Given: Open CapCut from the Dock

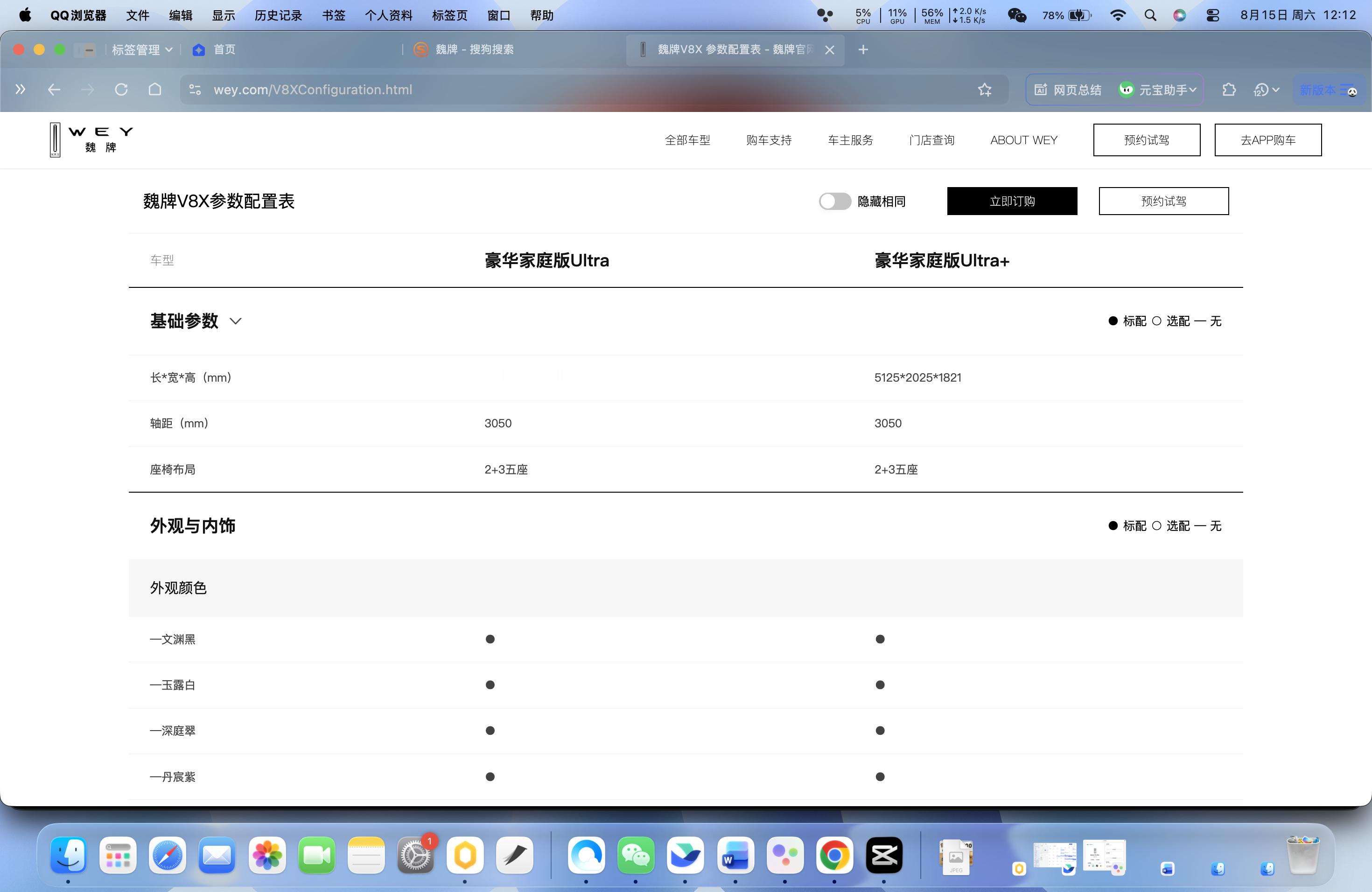Looking at the screenshot, I should pos(884,855).
